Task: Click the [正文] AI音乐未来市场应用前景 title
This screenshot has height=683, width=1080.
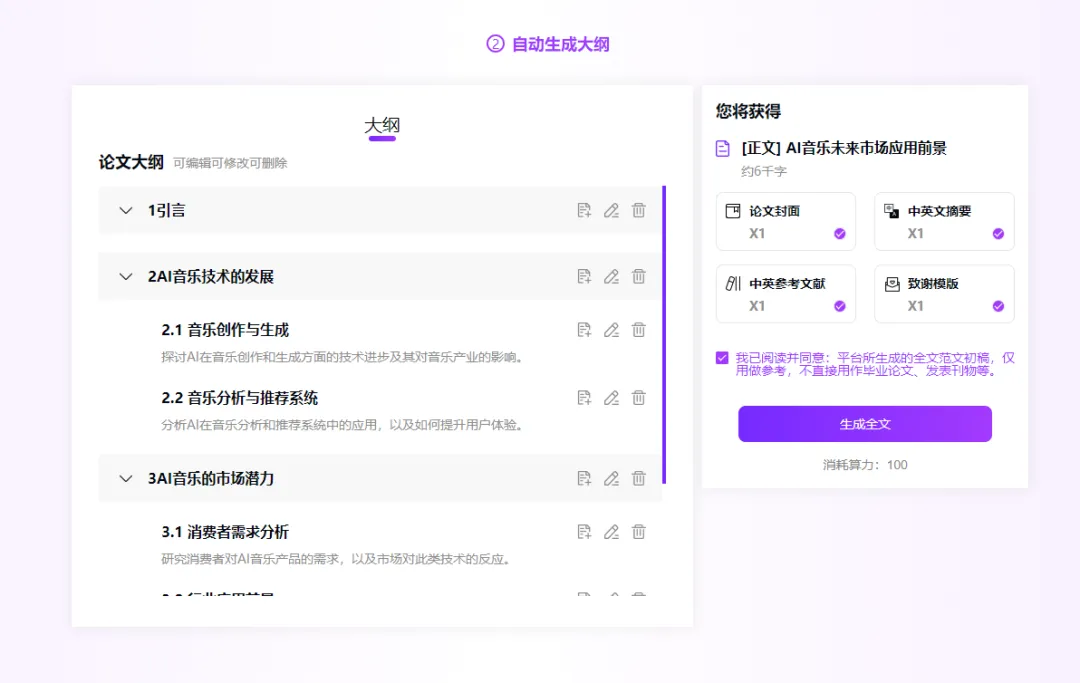Action: tap(844, 148)
